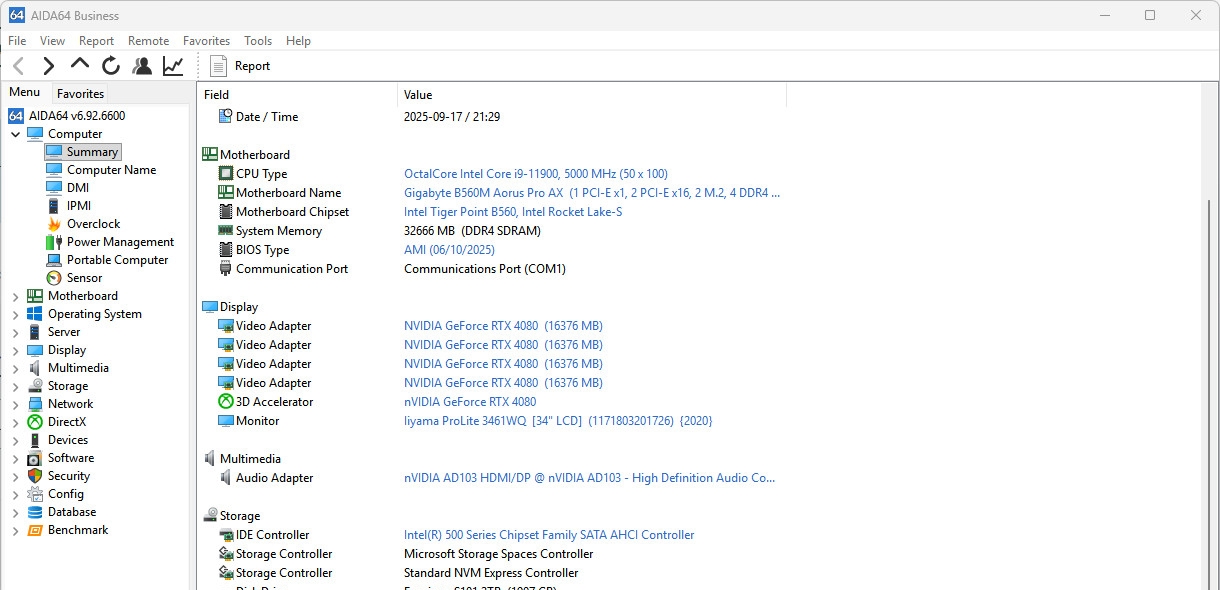Open the Tools menu
1220x590 pixels.
(x=258, y=41)
